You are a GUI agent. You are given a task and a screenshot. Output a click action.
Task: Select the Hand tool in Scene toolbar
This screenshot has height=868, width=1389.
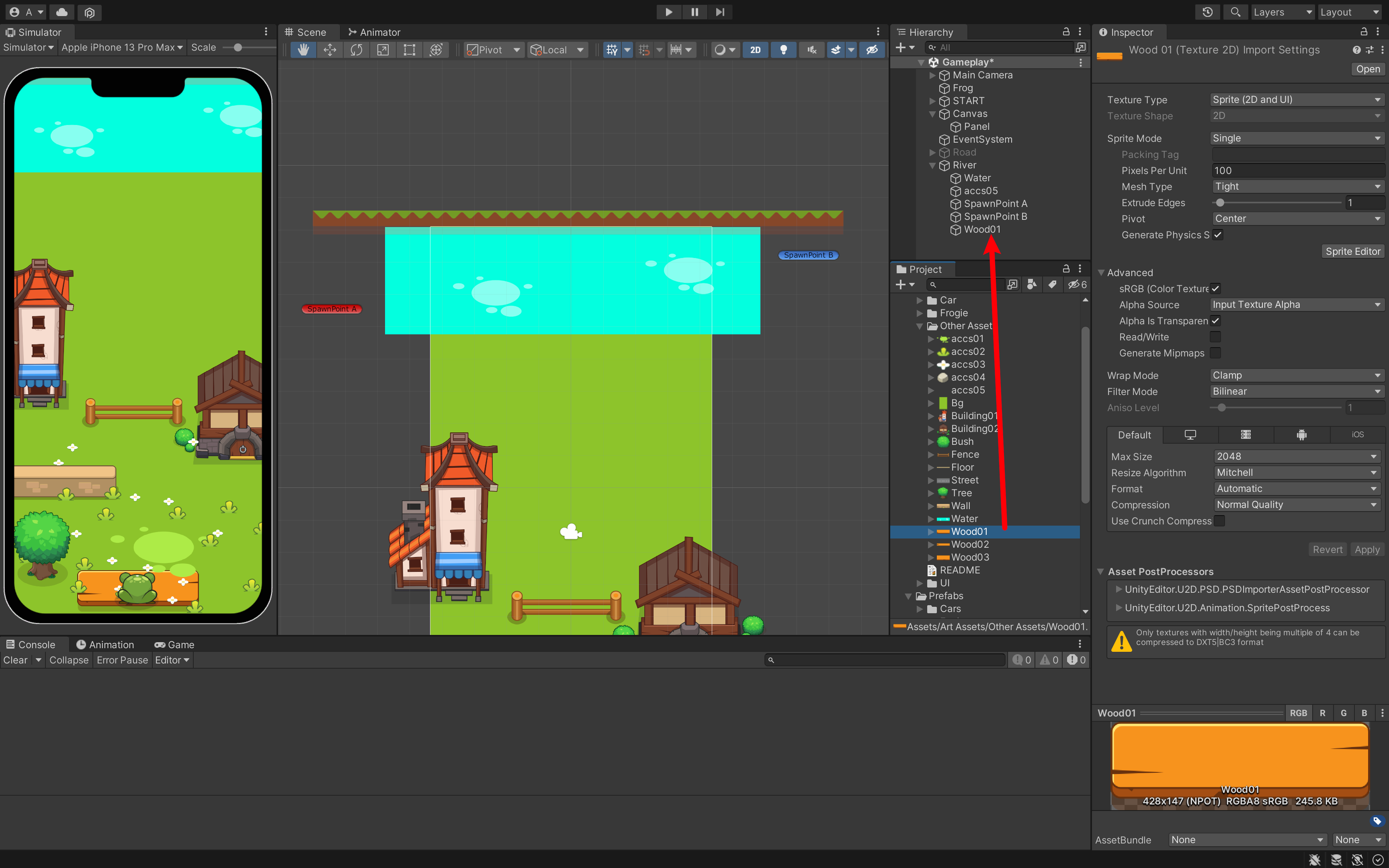coord(303,50)
